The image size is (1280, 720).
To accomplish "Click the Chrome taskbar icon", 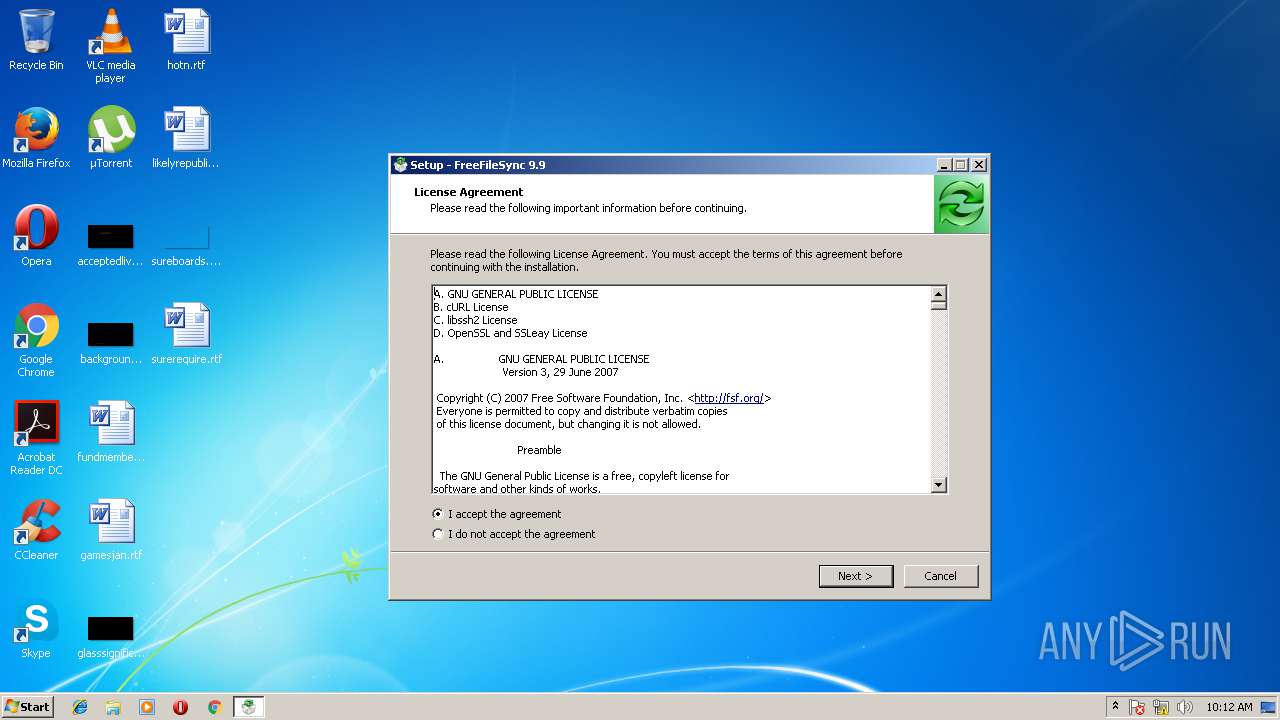I will (214, 707).
